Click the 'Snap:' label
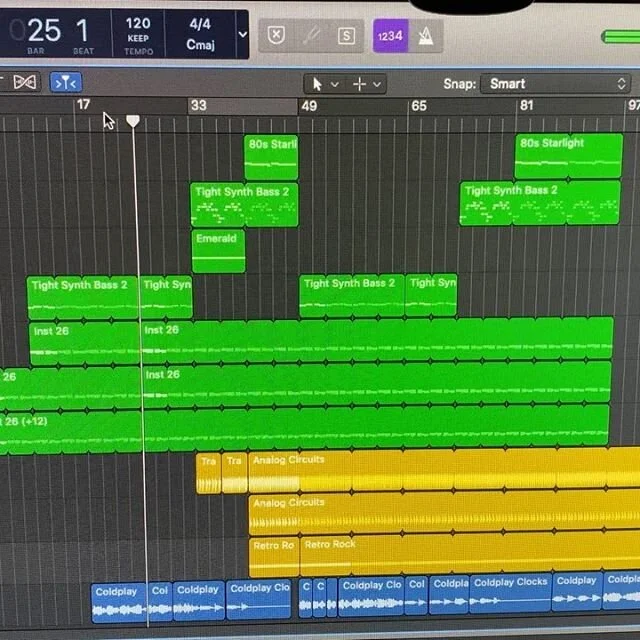 [459, 84]
